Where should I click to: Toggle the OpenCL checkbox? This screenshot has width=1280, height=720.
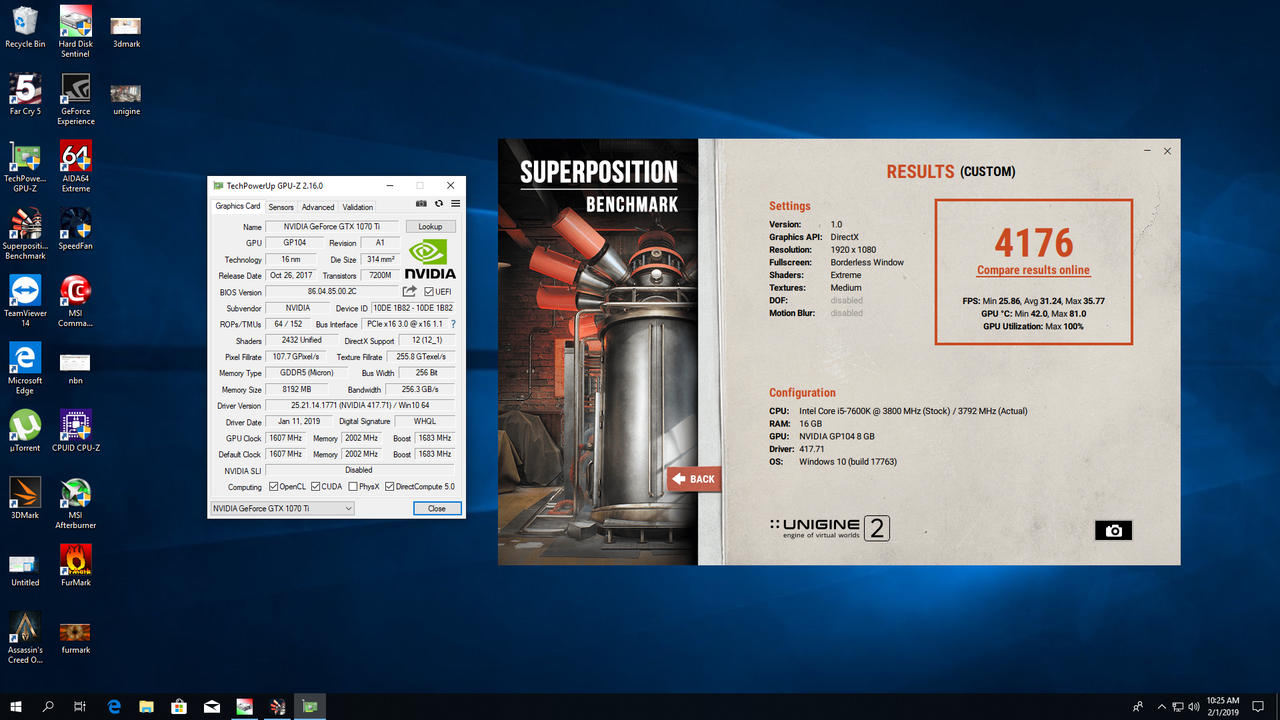pyautogui.click(x=274, y=487)
